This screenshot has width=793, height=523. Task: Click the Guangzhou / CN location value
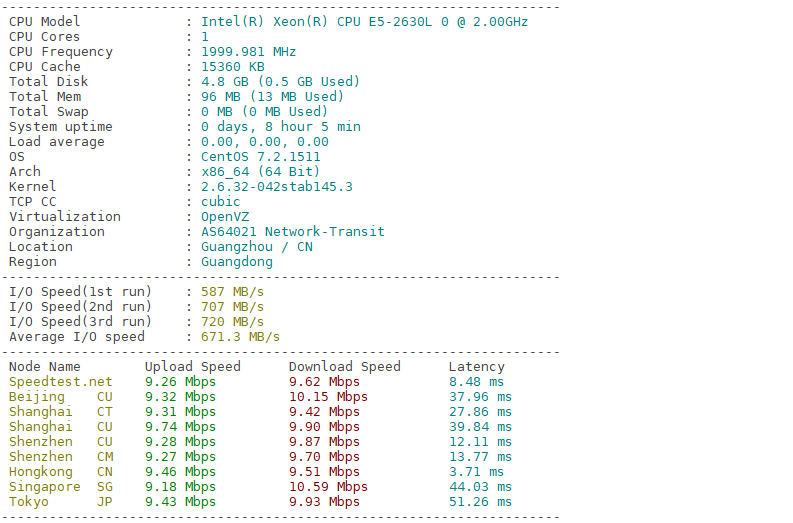pyautogui.click(x=257, y=247)
